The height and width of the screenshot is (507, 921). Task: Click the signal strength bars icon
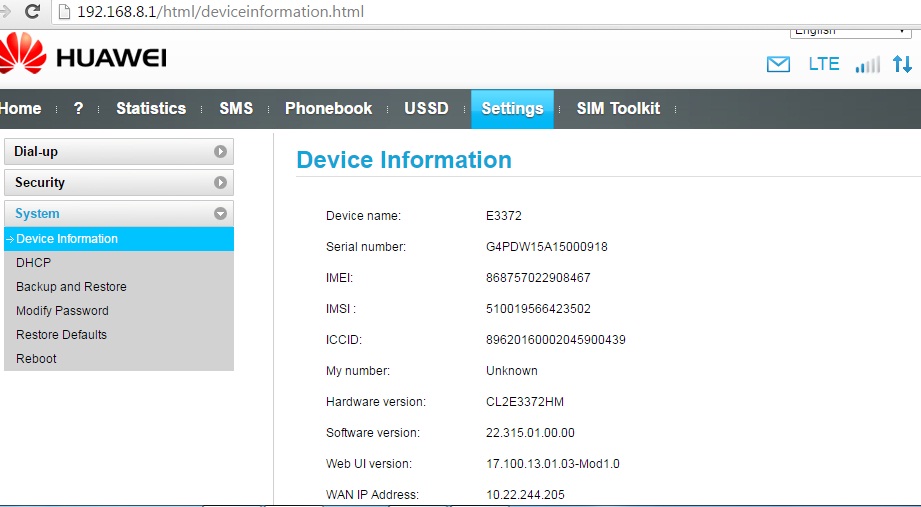[x=868, y=64]
